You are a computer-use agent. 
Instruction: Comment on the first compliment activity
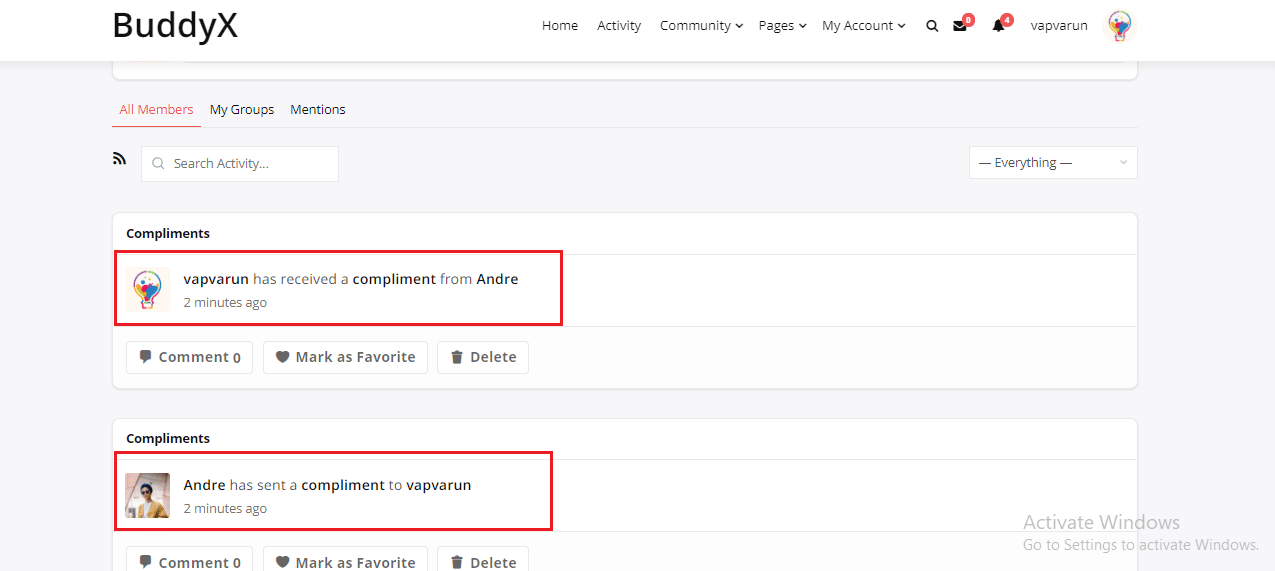(x=189, y=357)
